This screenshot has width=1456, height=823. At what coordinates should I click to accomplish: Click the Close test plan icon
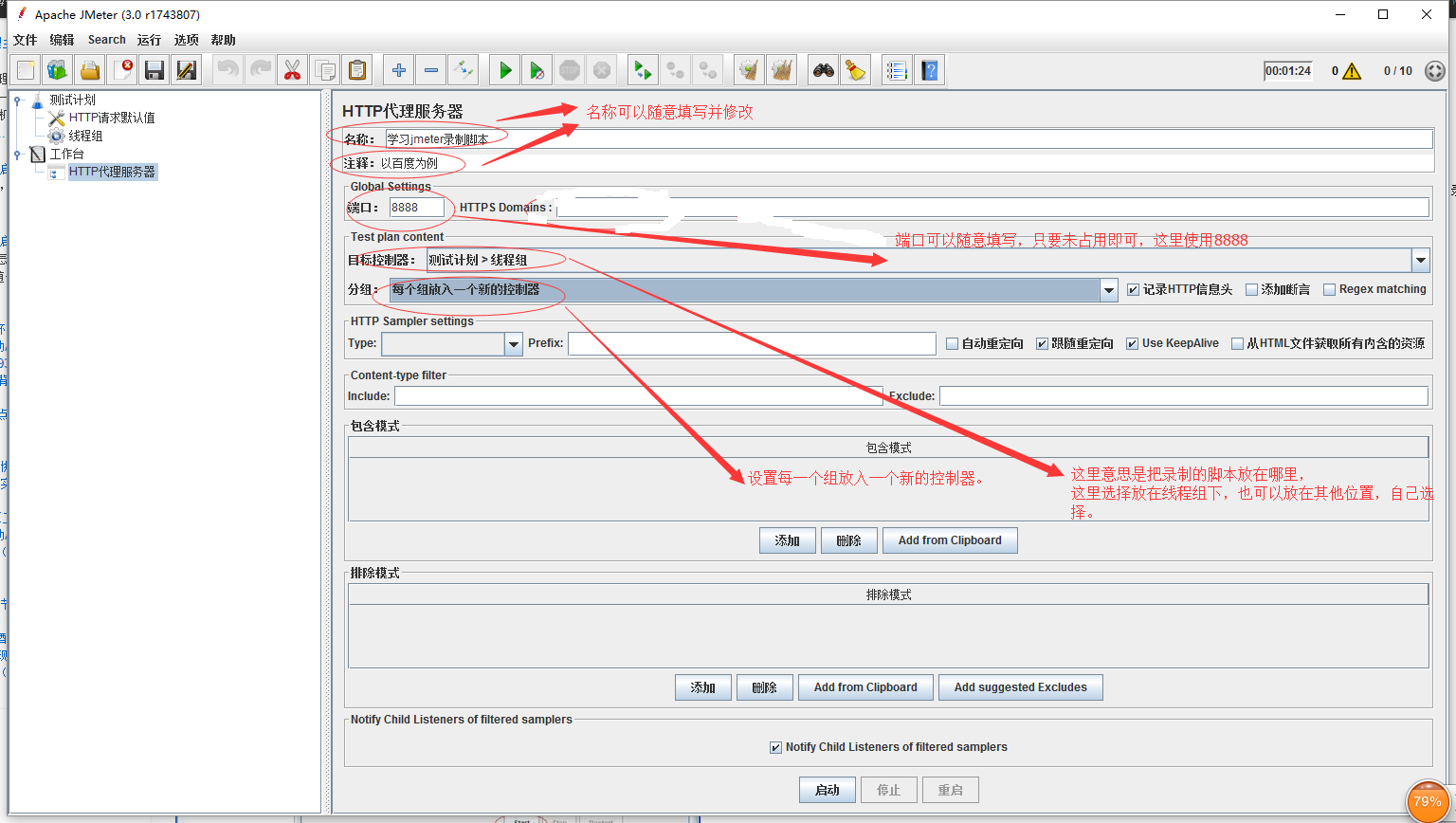click(122, 70)
